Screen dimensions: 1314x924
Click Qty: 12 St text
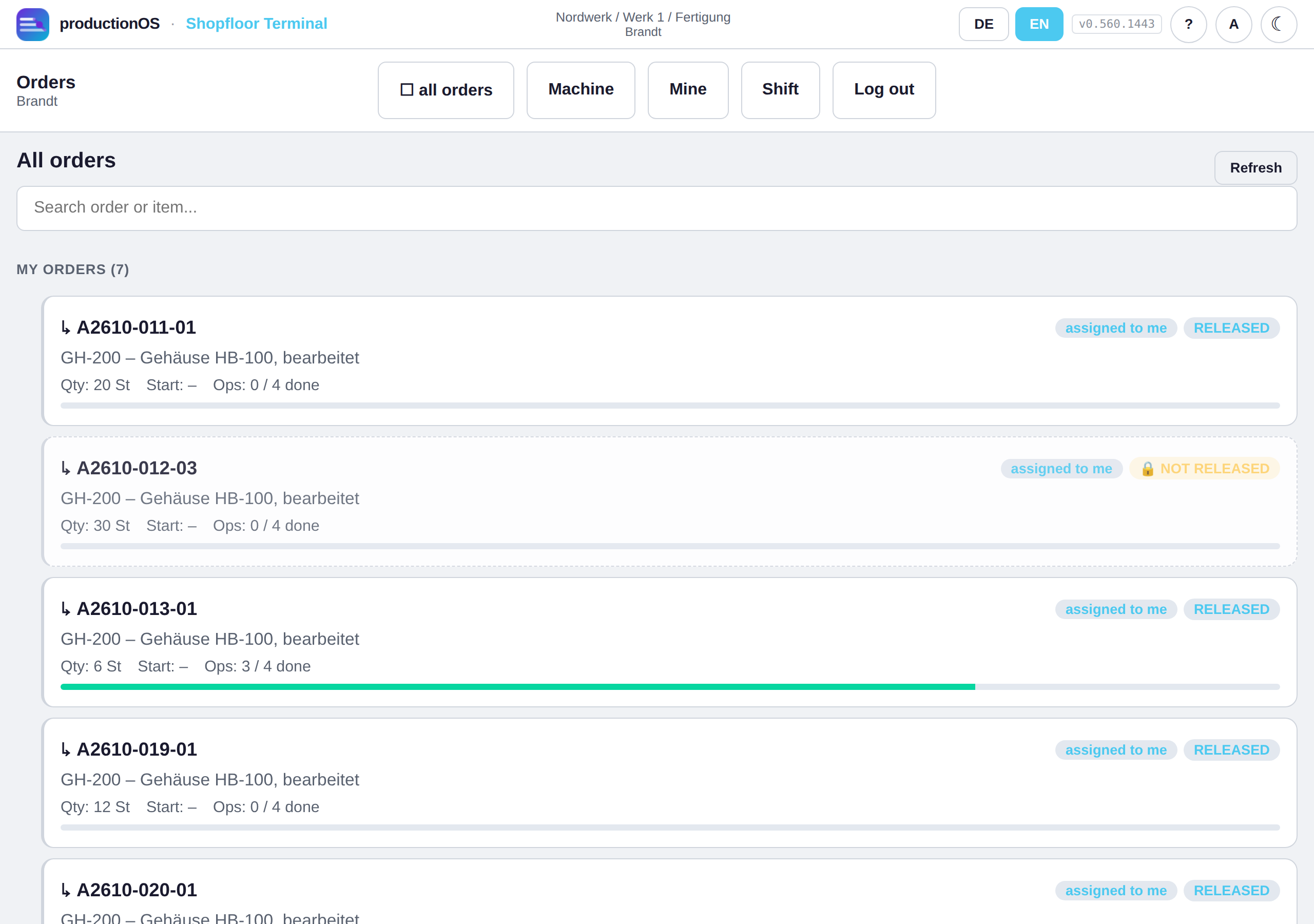click(95, 807)
